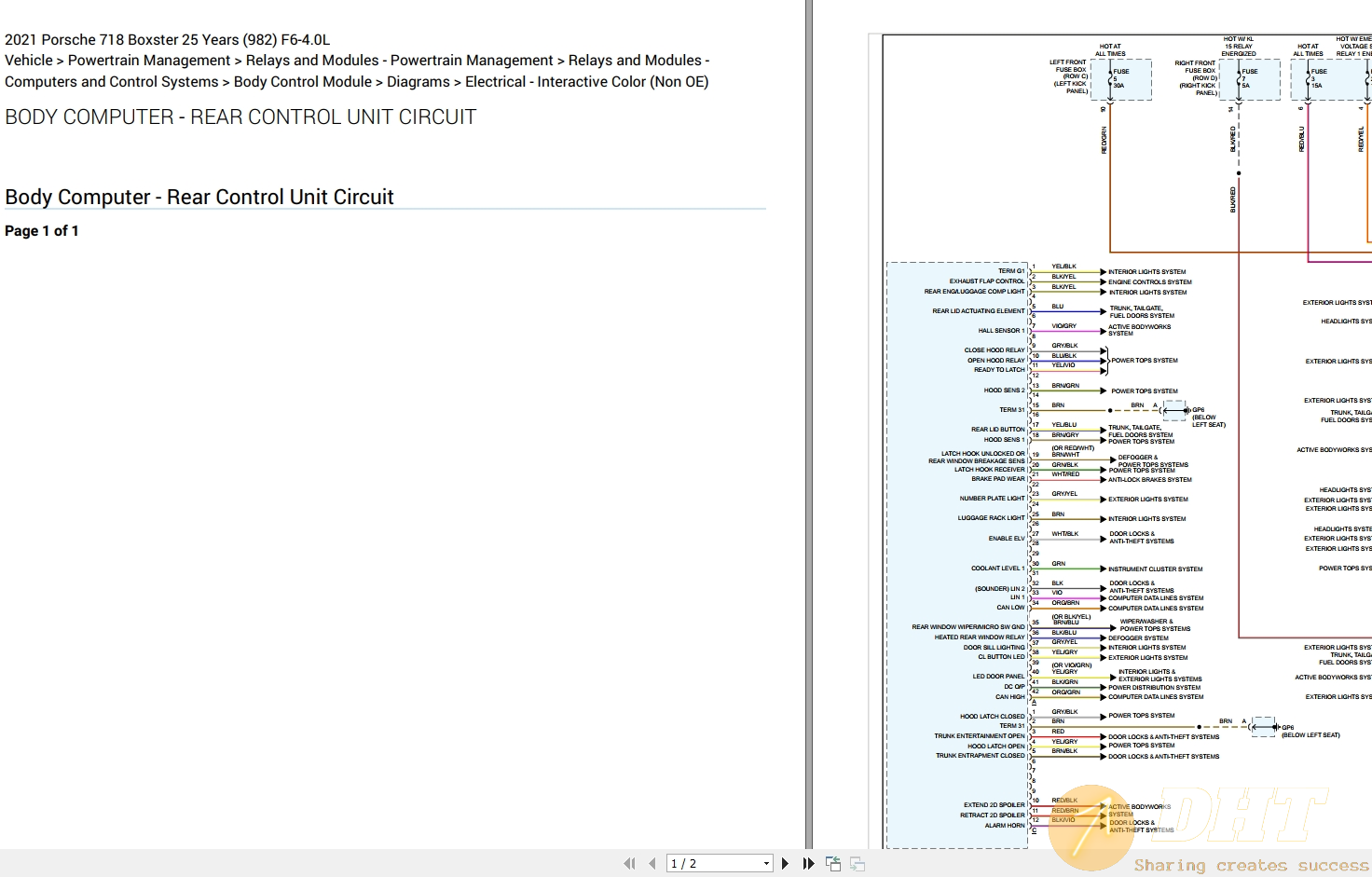Click the 'EXHAUST FLAP CONTROL' pin label
The height and width of the screenshot is (877, 1372).
click(x=987, y=281)
